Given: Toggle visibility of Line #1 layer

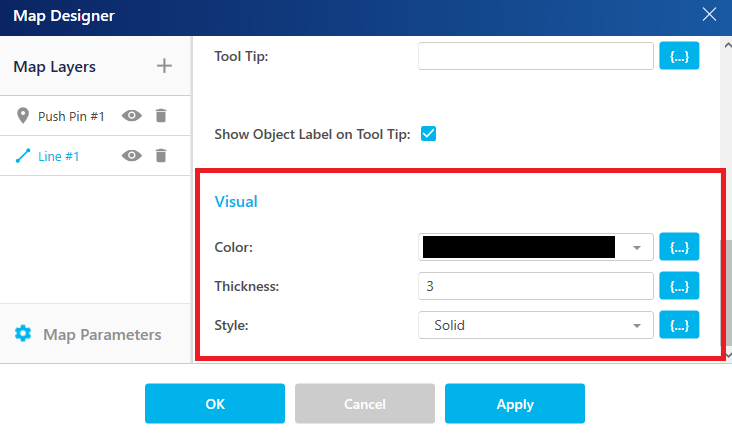Looking at the screenshot, I should click(x=132, y=155).
